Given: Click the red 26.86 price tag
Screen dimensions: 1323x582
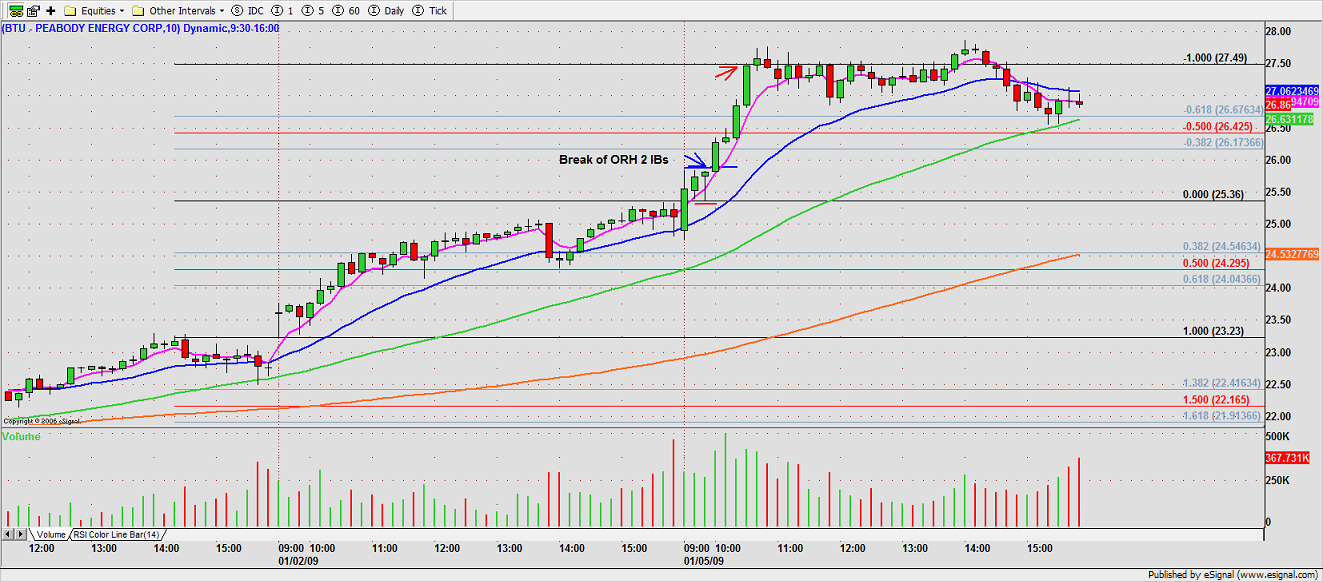Looking at the screenshot, I should click(x=1276, y=103).
